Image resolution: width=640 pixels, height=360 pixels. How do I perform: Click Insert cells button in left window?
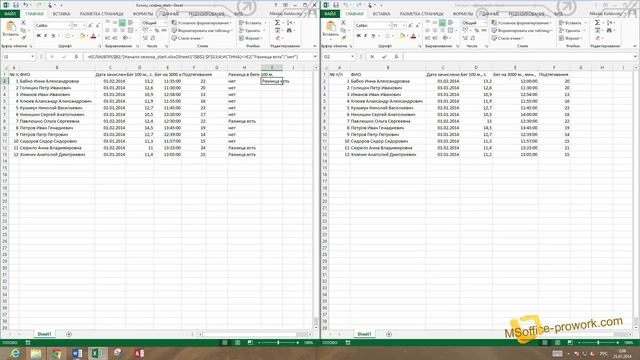click(x=251, y=23)
